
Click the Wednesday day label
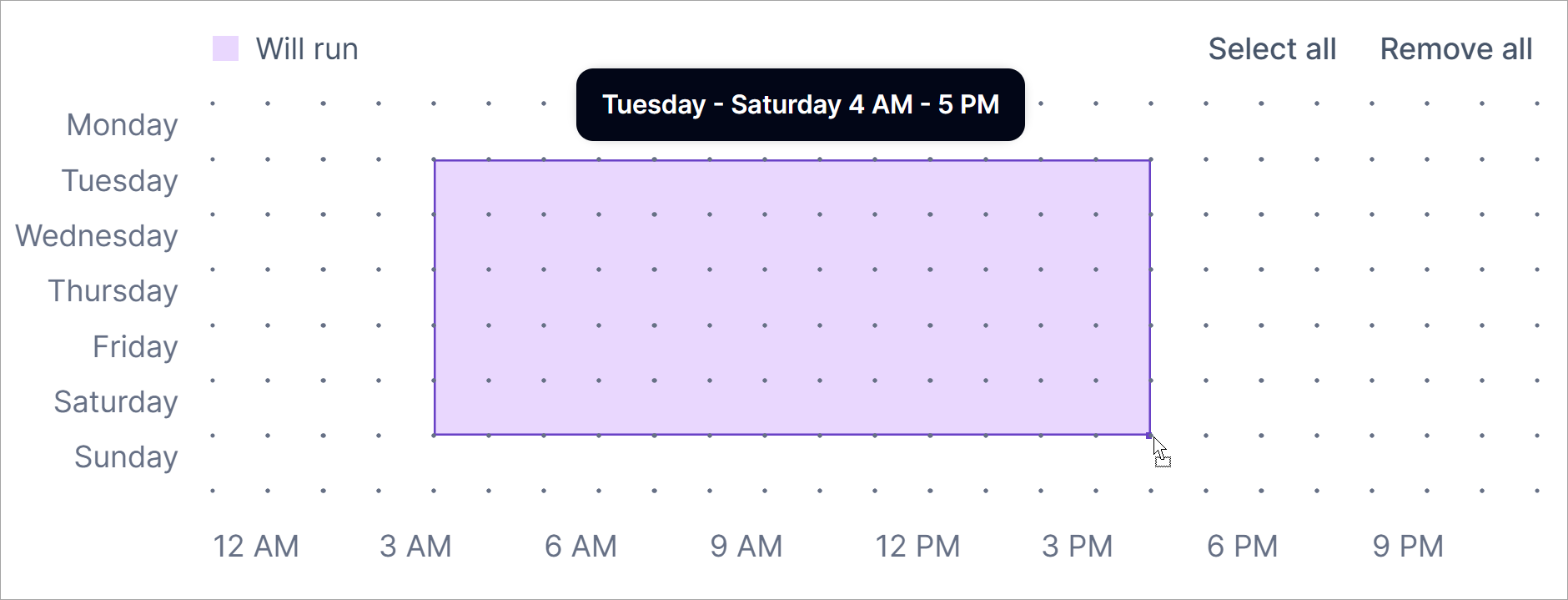97,236
